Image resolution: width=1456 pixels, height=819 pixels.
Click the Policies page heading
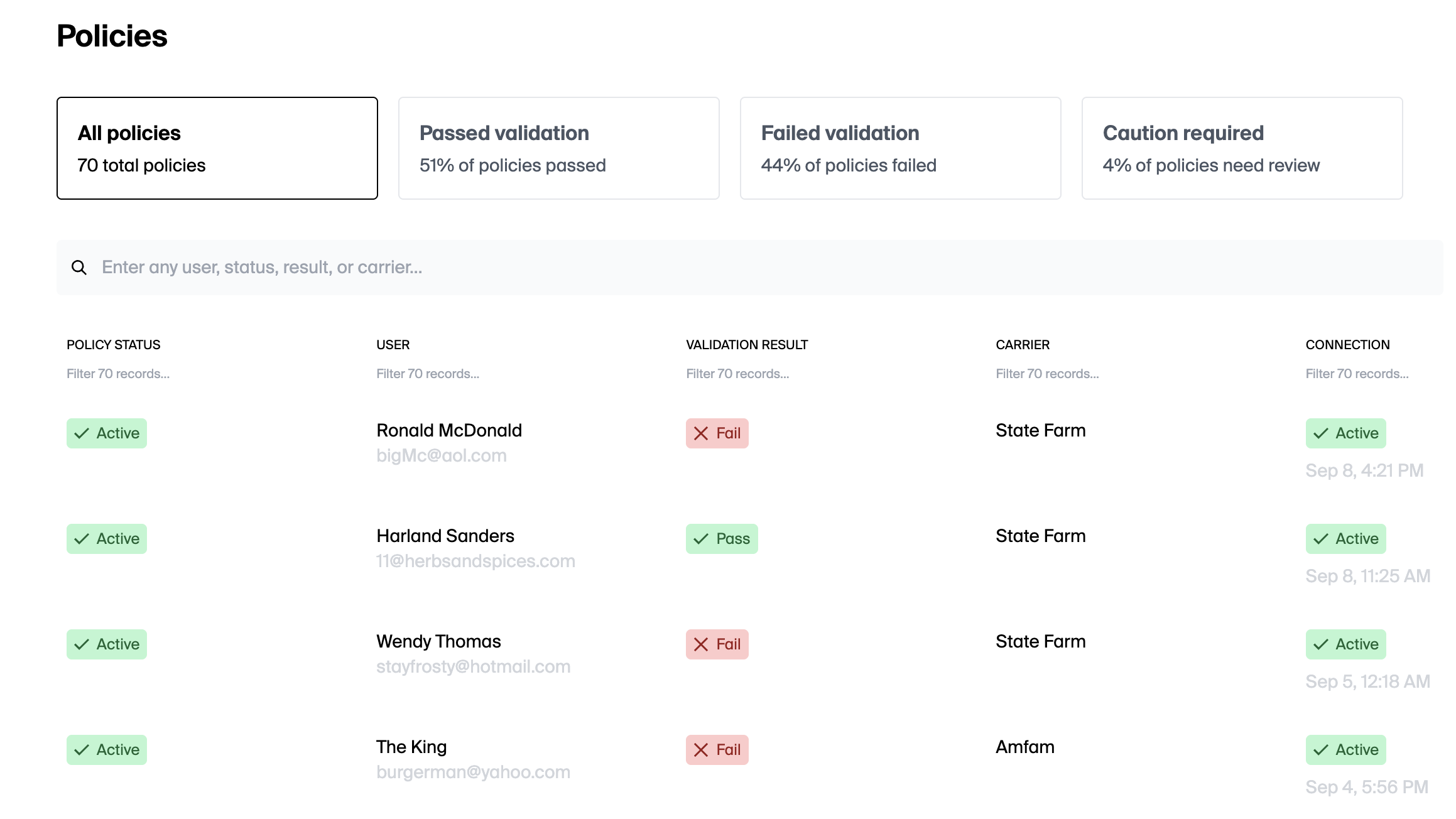(112, 36)
